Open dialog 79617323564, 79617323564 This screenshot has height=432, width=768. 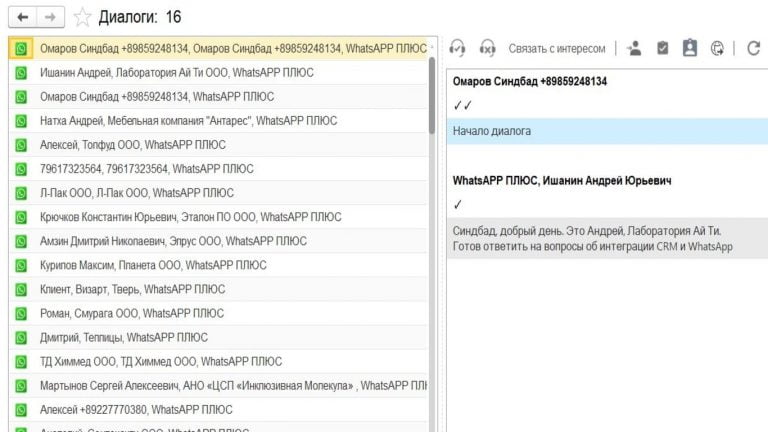click(218, 168)
